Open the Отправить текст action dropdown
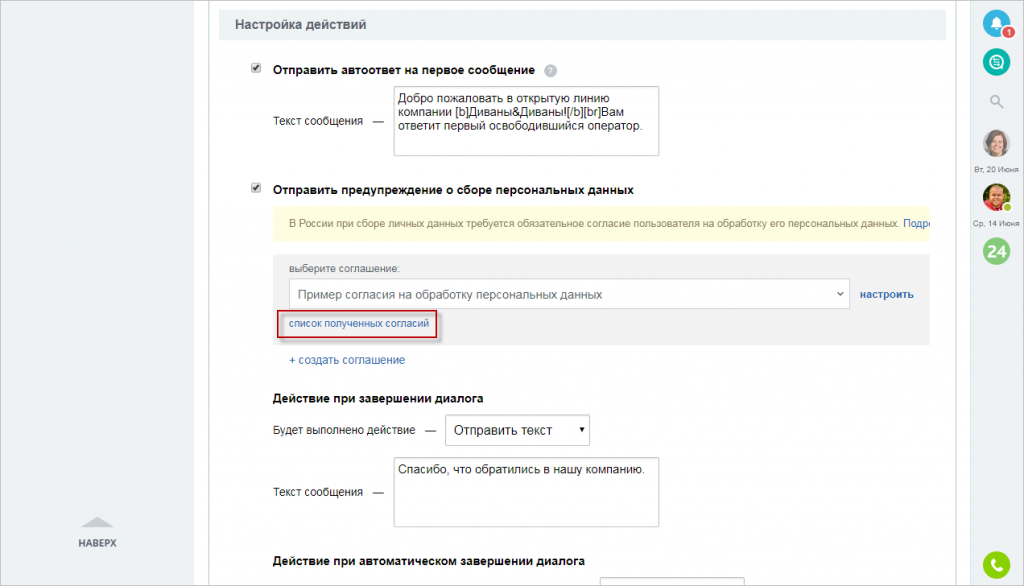 point(517,430)
